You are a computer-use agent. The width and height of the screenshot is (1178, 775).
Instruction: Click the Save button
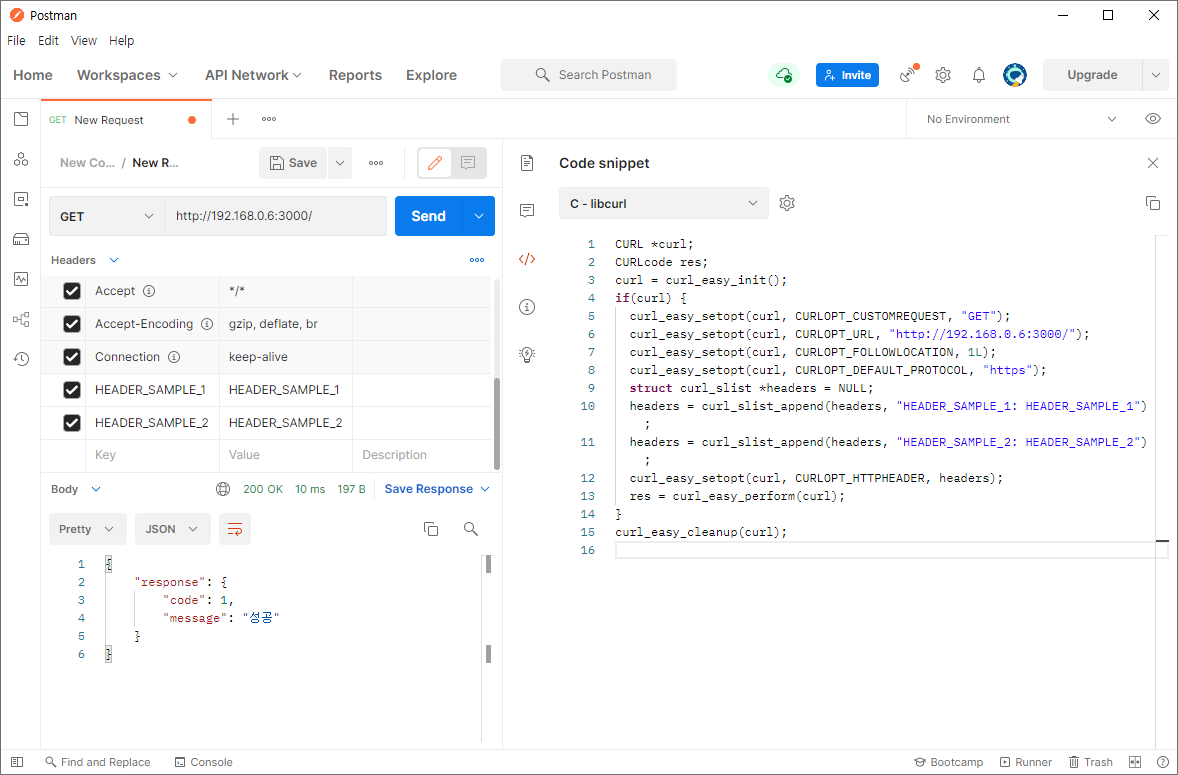pyautogui.click(x=293, y=163)
